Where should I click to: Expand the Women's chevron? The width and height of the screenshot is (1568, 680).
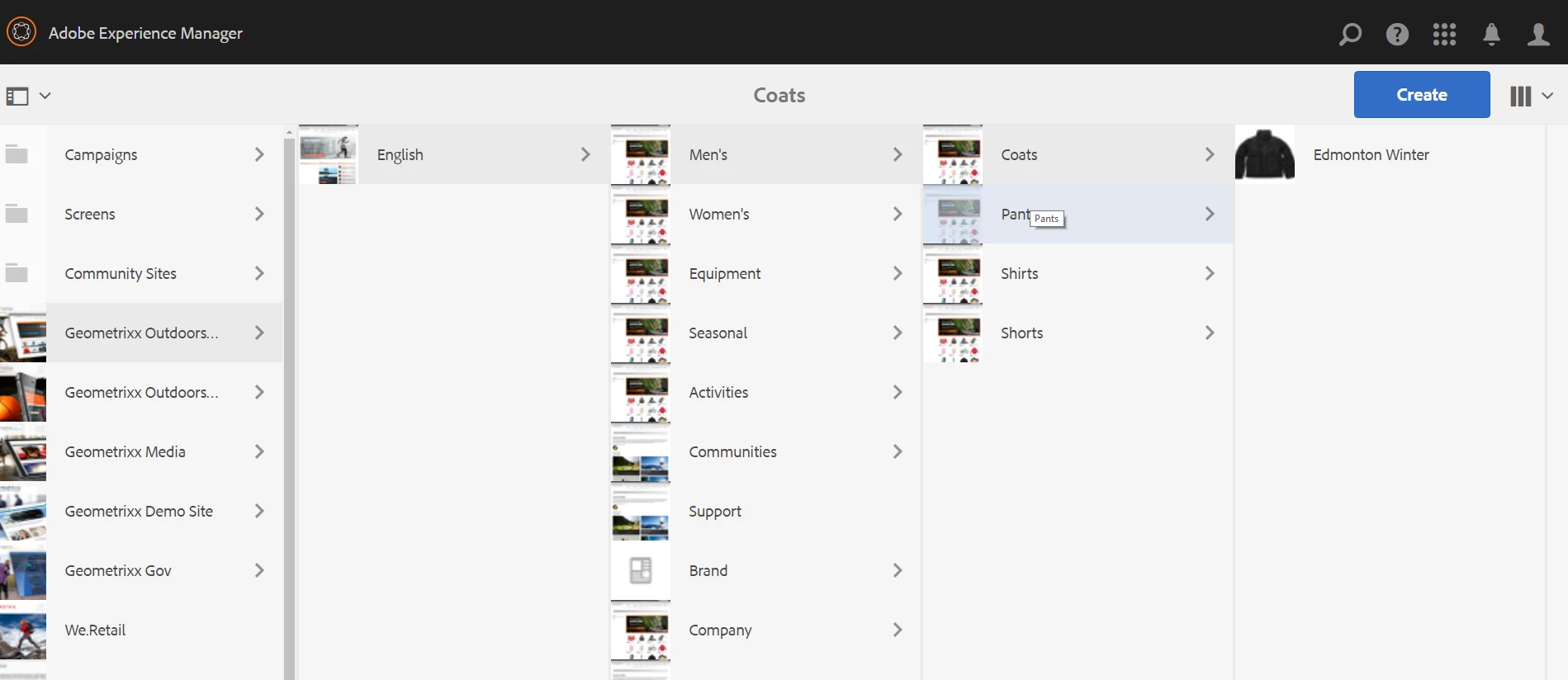pos(898,214)
